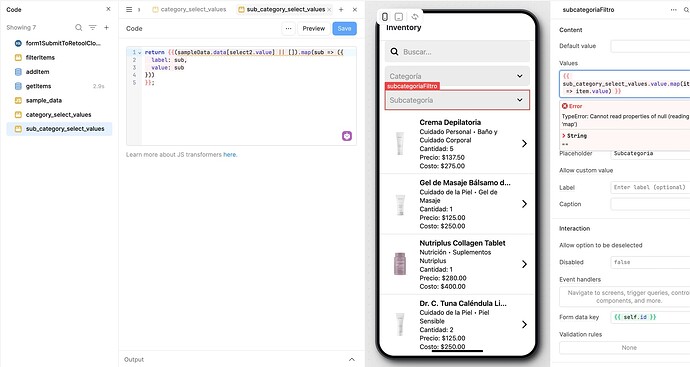Click the Buscar search field
Image resolution: width=690 pixels, height=367 pixels.
(457, 51)
